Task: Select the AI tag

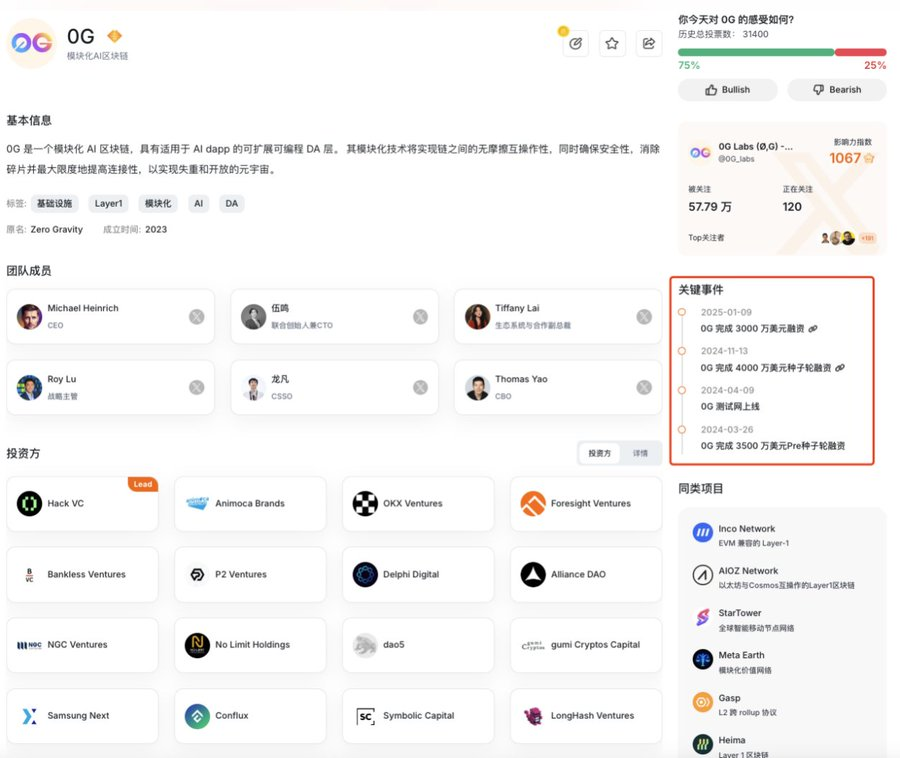Action: pyautogui.click(x=199, y=204)
